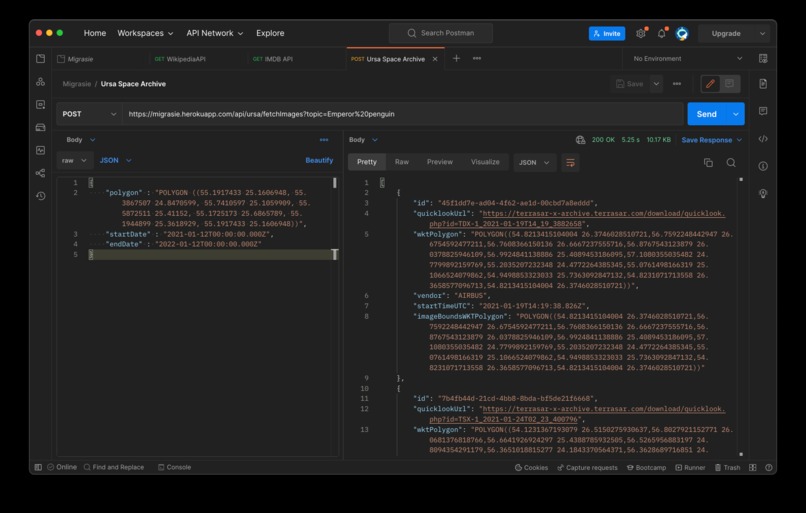
Task: Open the help icon in status bar
Action: coord(768,467)
